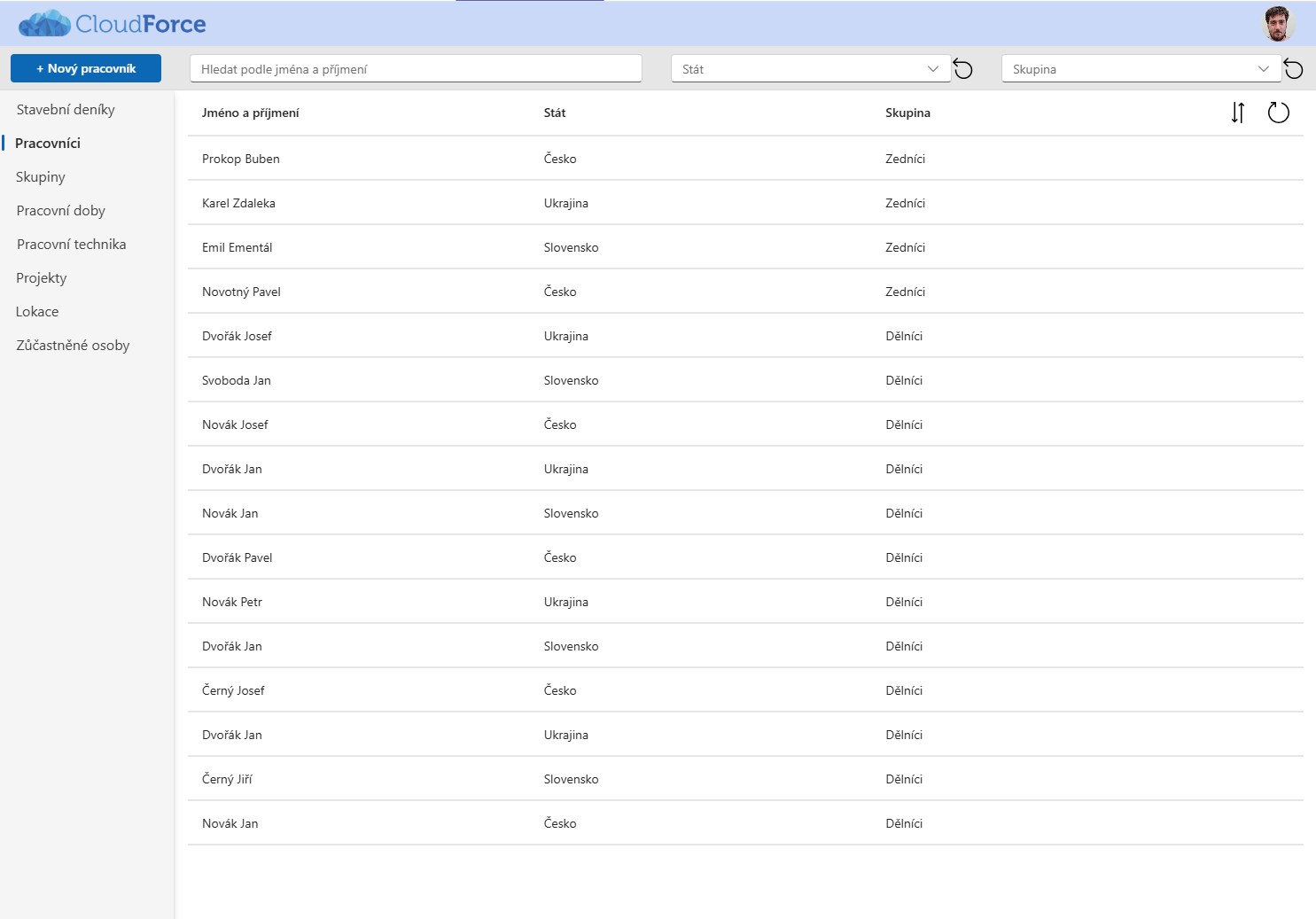Open the Prokop Buben worker row
The image size is (1316, 919).
tap(745, 159)
